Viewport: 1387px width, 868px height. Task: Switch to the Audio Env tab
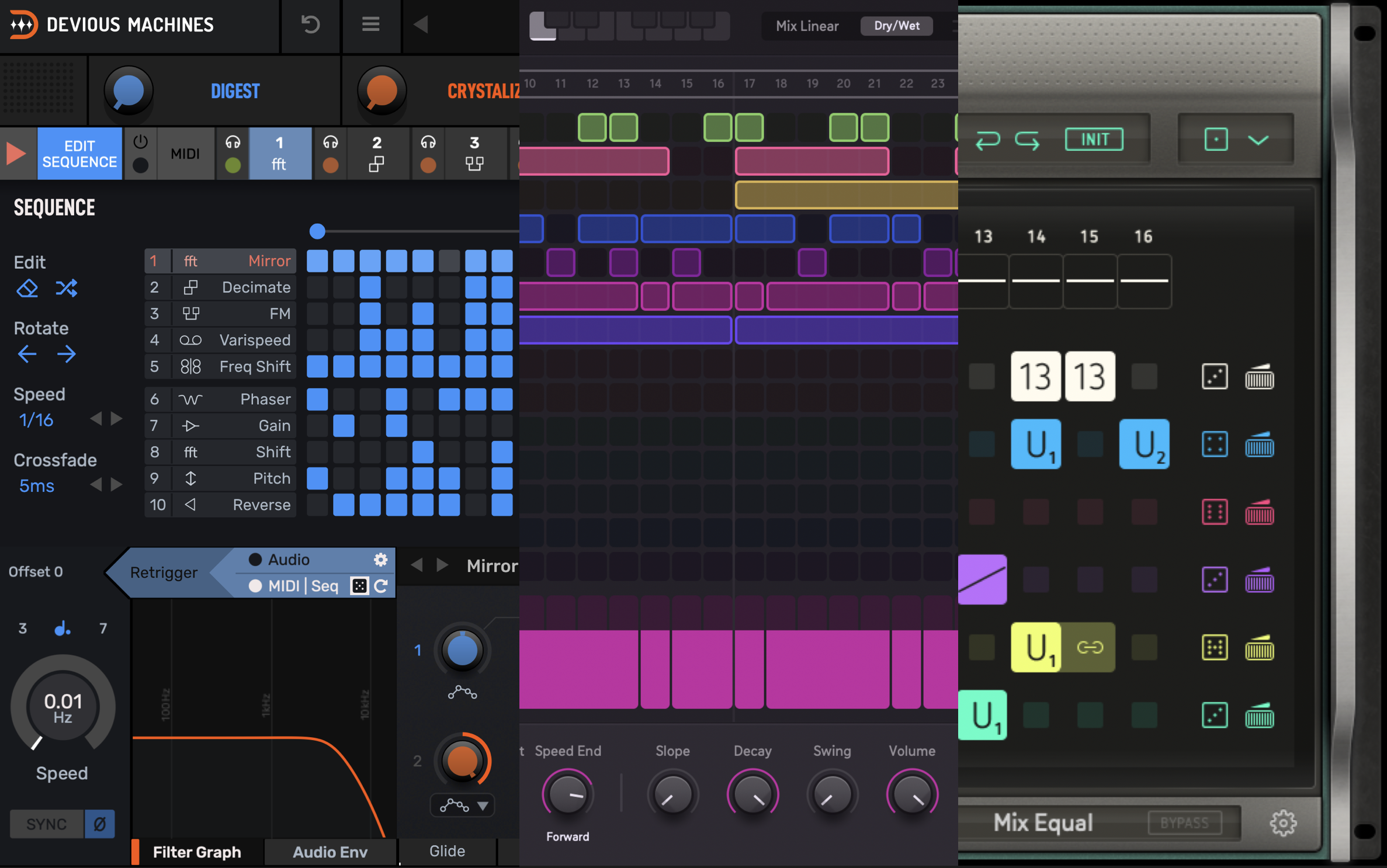pyautogui.click(x=330, y=852)
